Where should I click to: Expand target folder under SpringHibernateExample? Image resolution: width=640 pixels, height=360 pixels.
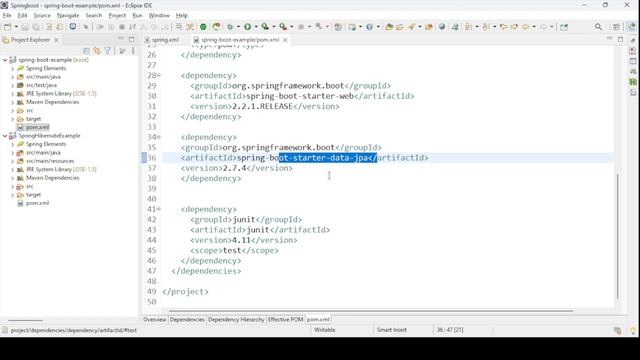12,195
